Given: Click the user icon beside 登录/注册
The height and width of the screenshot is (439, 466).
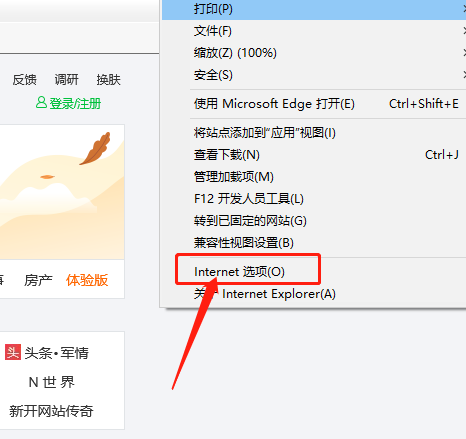Looking at the screenshot, I should (41, 102).
